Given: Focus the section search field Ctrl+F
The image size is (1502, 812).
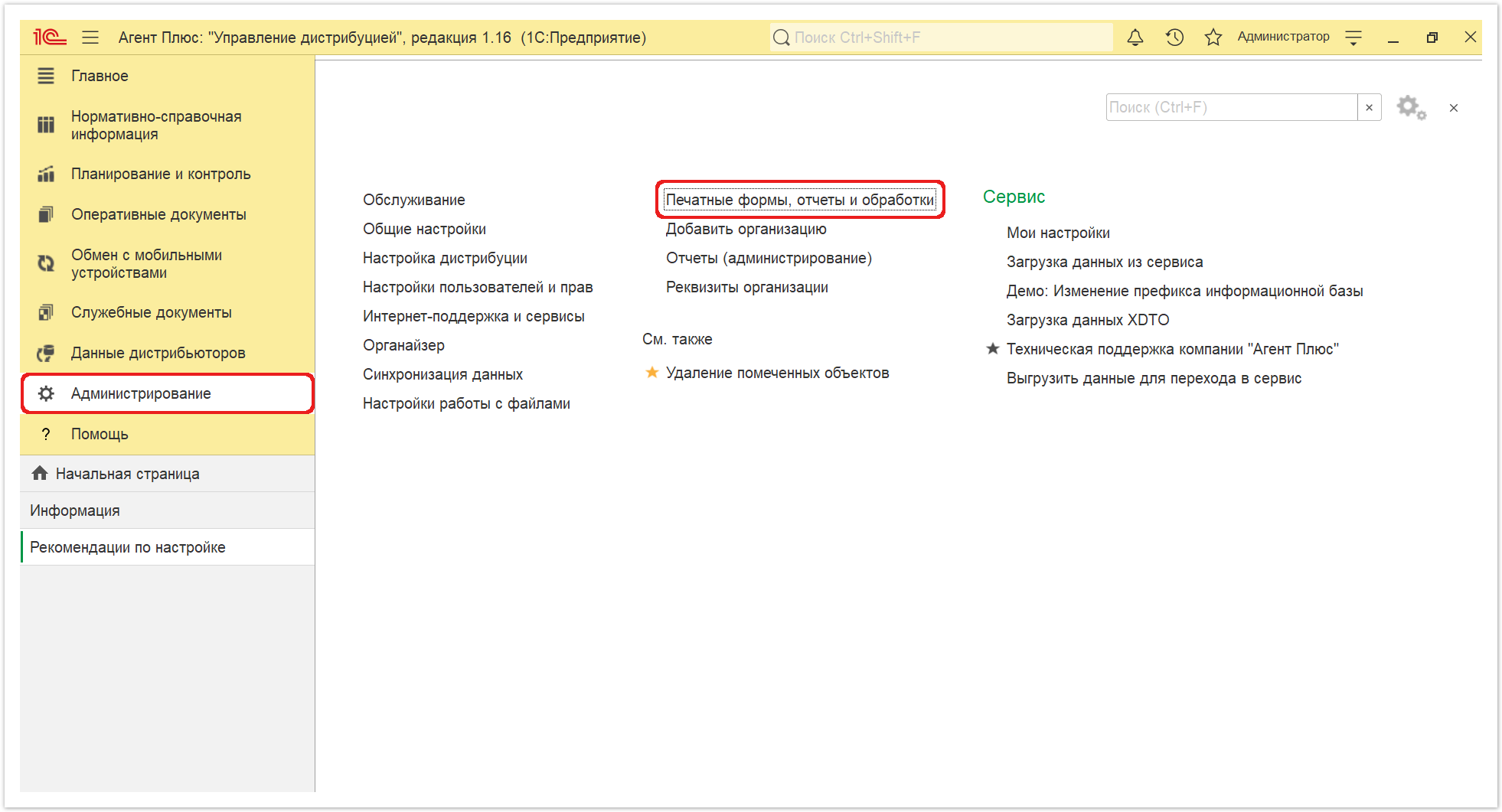Looking at the screenshot, I should (x=1232, y=107).
